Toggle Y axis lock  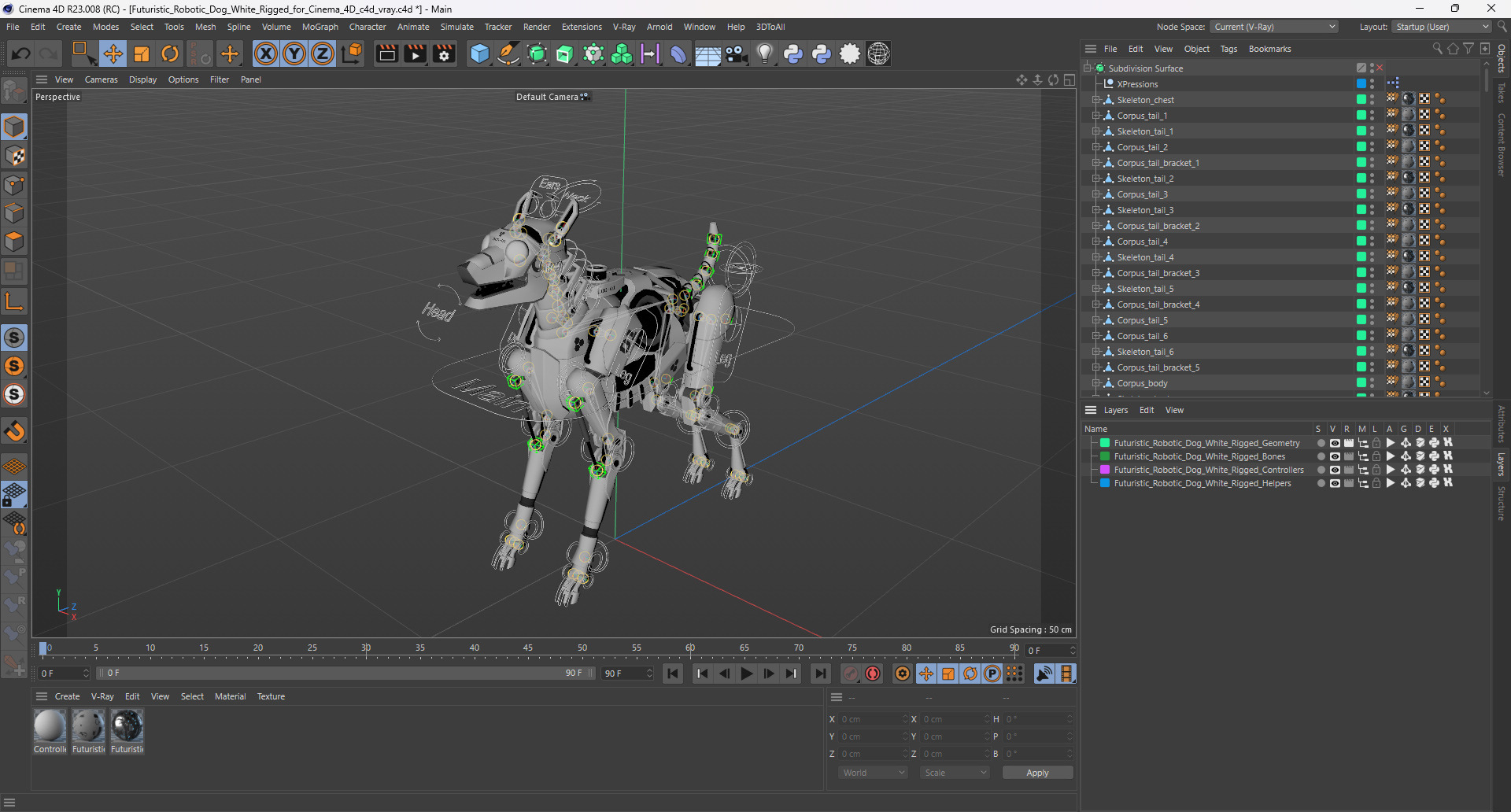pos(294,54)
